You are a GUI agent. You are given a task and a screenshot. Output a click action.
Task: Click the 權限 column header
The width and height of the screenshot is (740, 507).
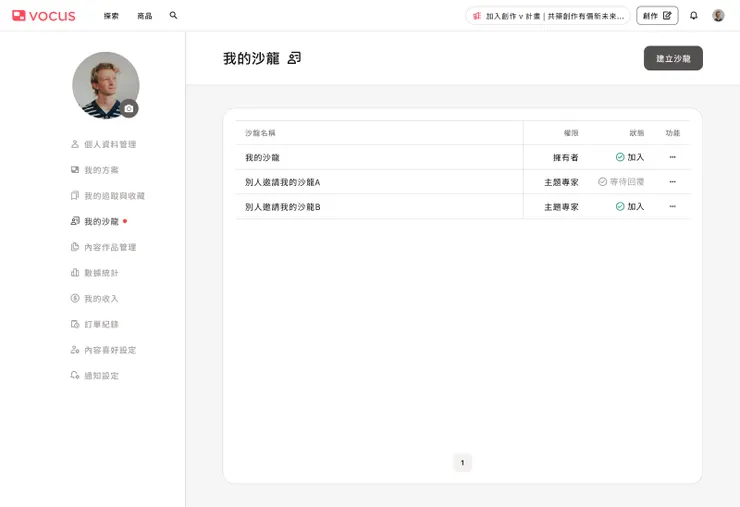[571, 133]
